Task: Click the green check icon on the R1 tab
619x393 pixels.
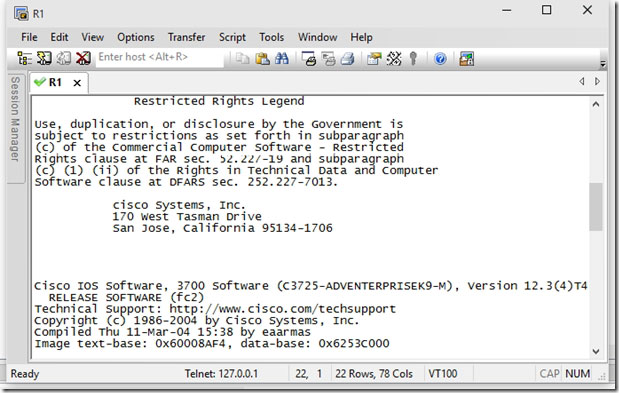Action: tap(40, 82)
